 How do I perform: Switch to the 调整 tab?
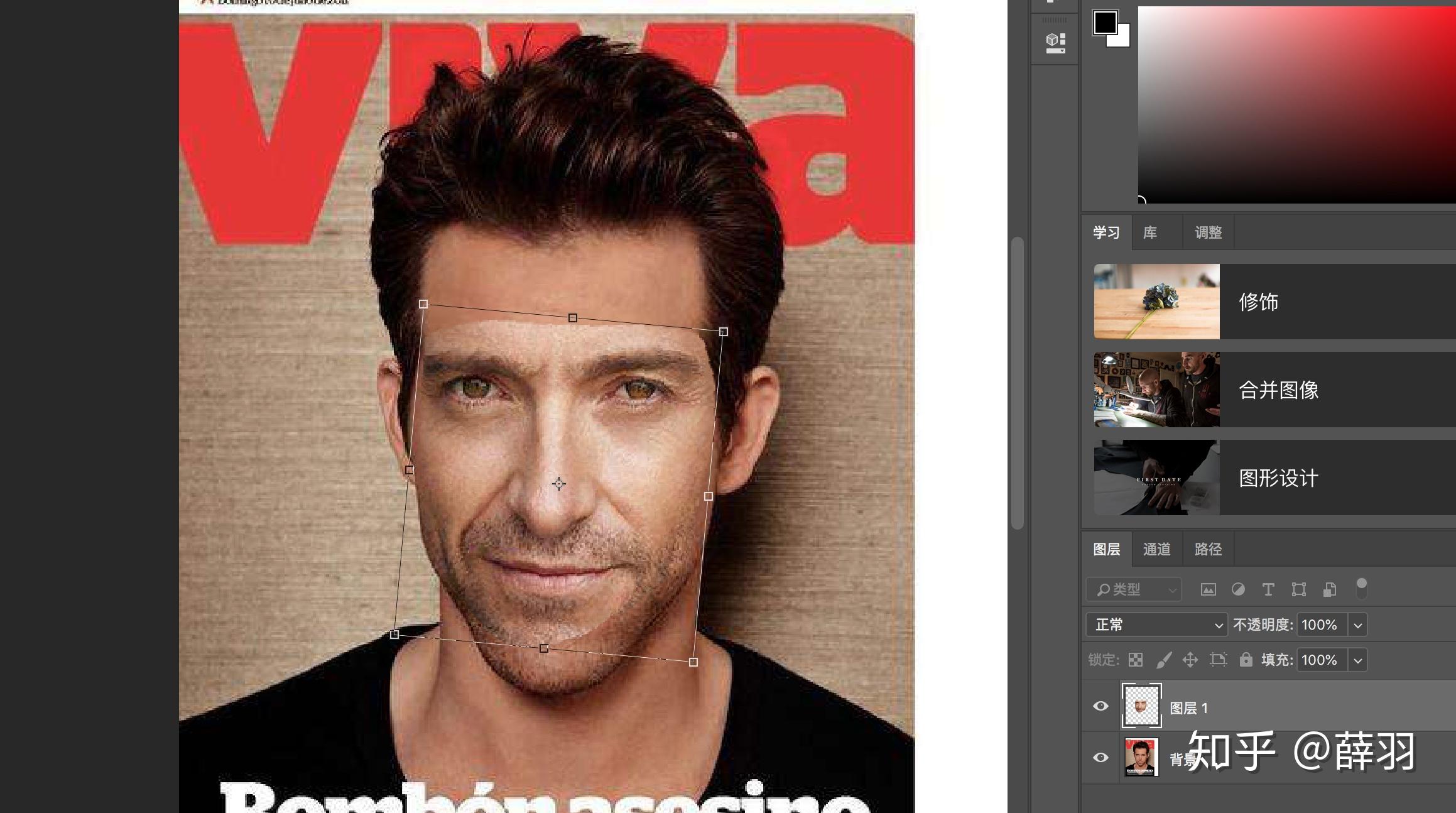[1208, 232]
